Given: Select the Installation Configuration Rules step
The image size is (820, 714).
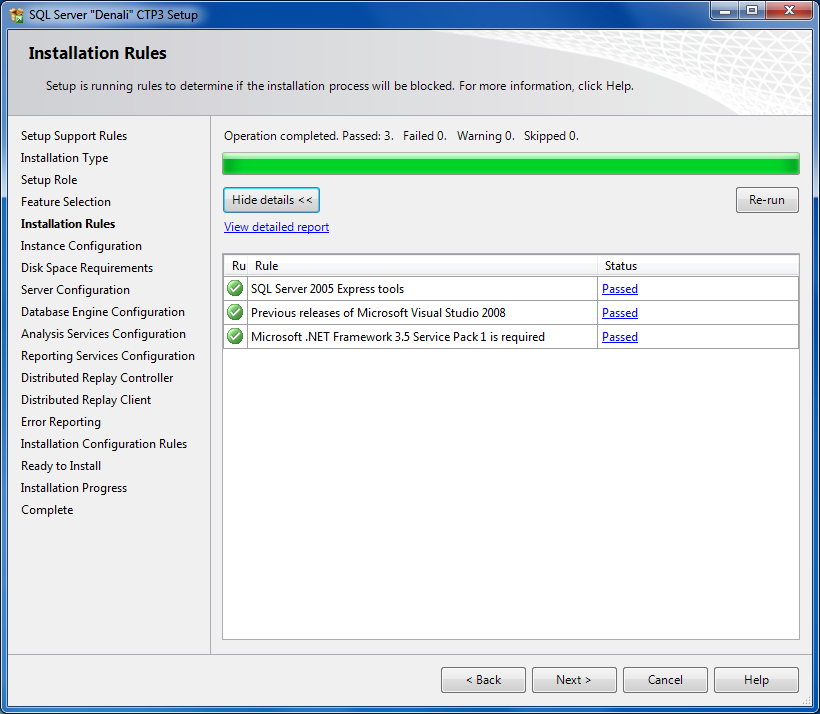Looking at the screenshot, I should [x=104, y=444].
